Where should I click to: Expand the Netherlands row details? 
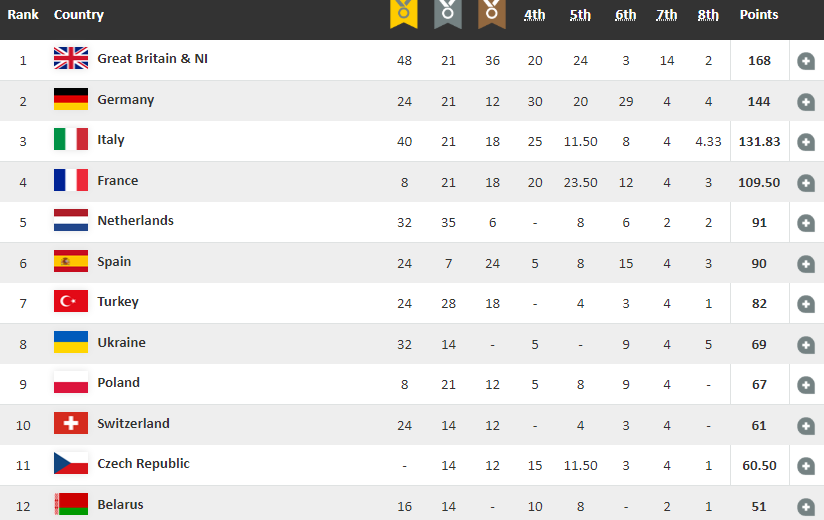[x=806, y=223]
